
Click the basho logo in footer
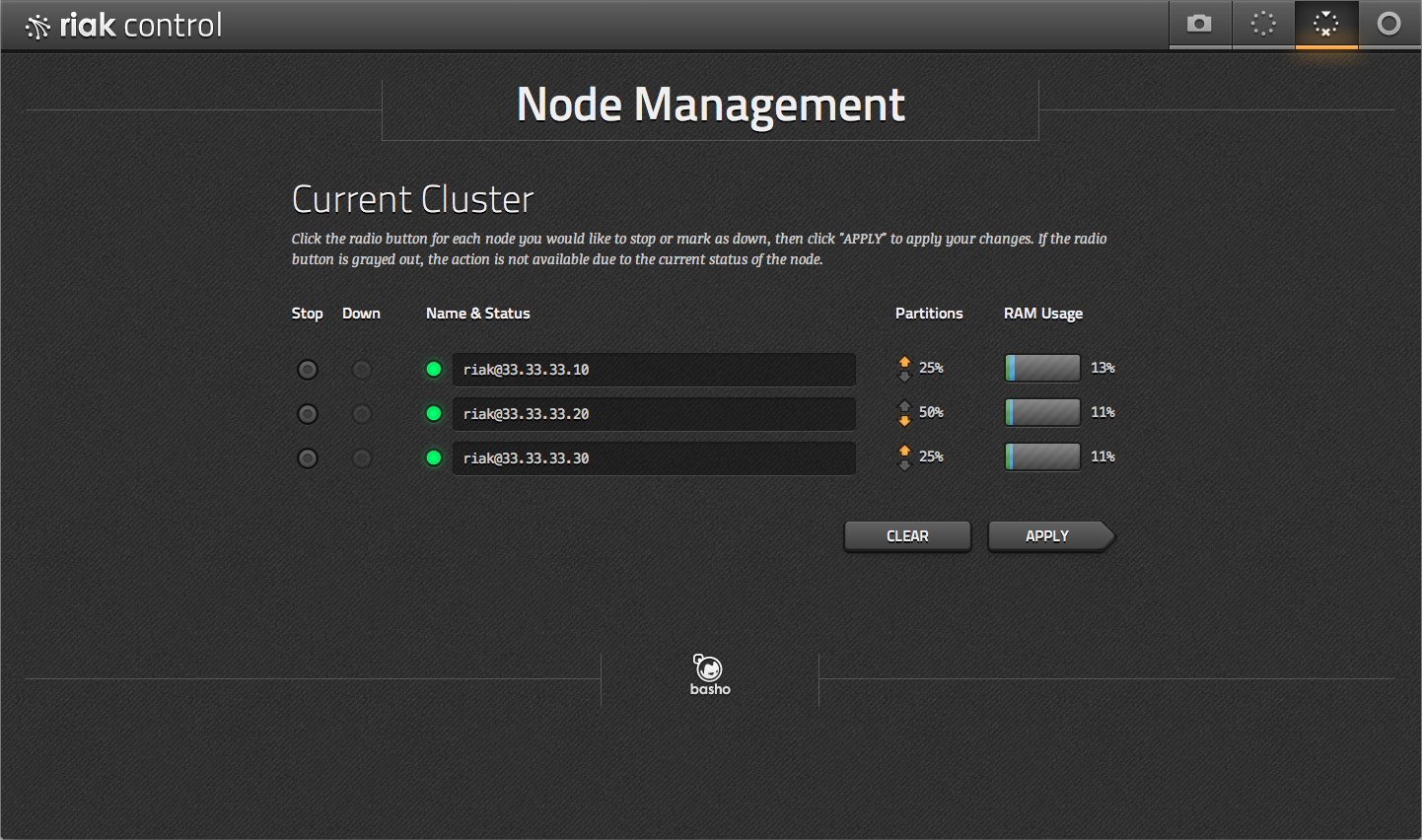point(709,674)
